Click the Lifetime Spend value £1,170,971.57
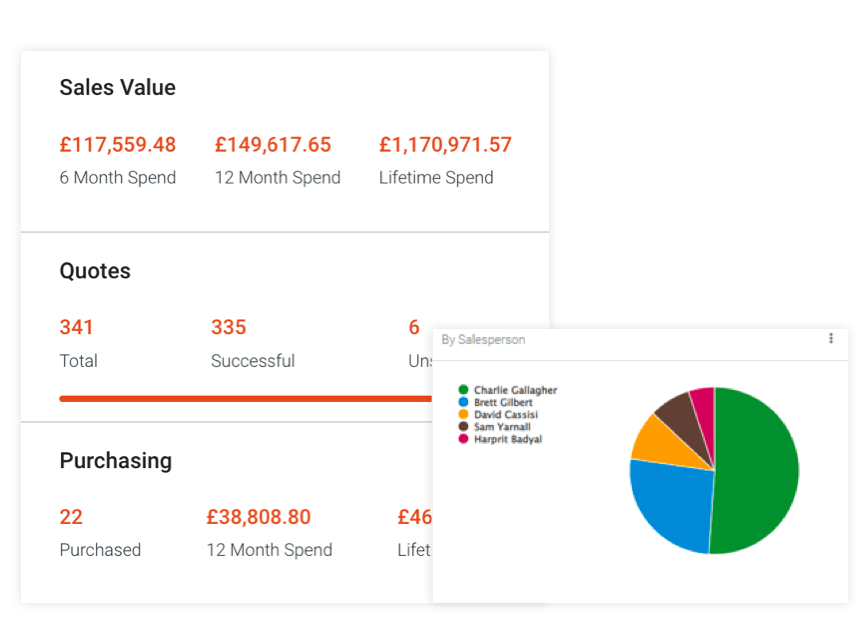The width and height of the screenshot is (864, 641). [x=445, y=145]
